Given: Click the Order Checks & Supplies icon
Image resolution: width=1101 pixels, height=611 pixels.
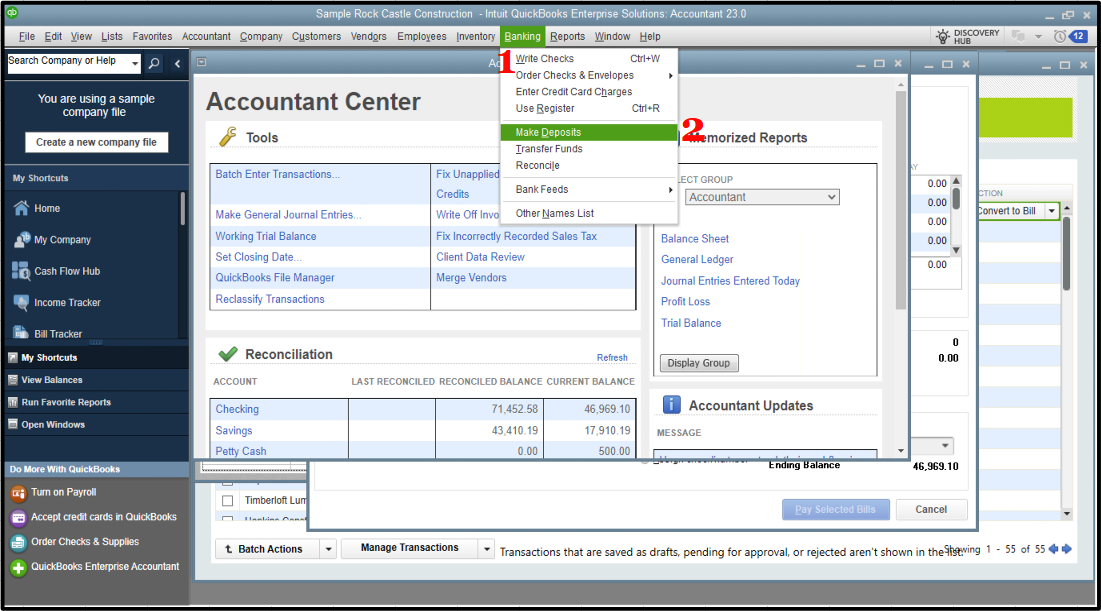Looking at the screenshot, I should [18, 542].
